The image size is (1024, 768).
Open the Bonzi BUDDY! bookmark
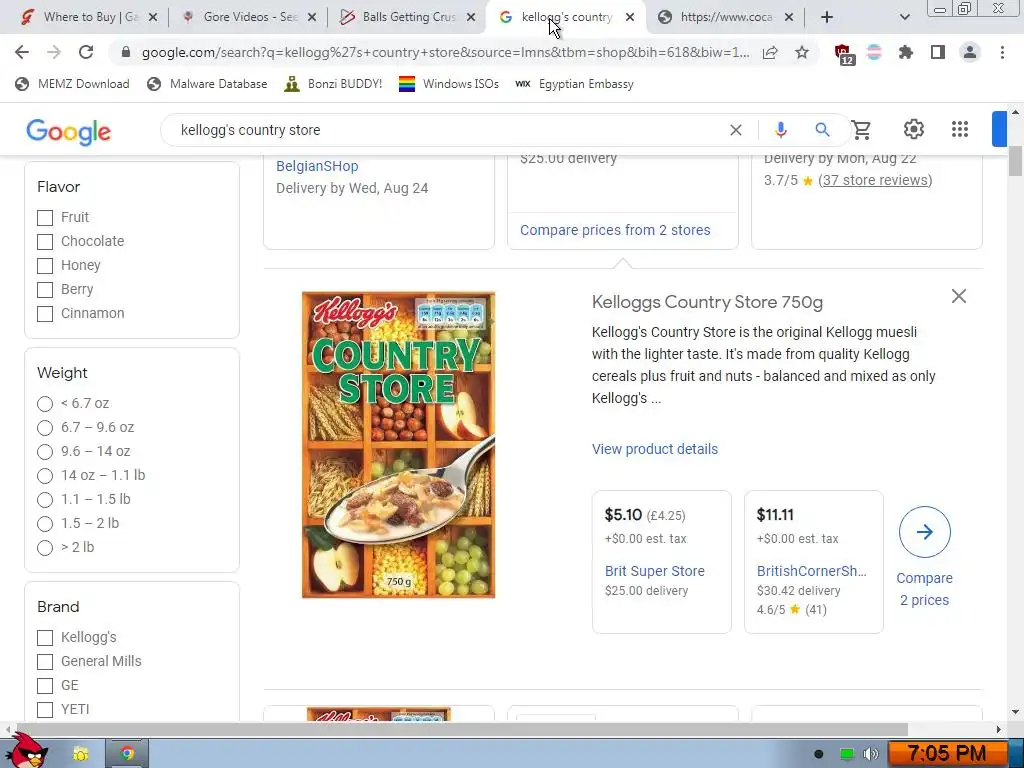334,84
